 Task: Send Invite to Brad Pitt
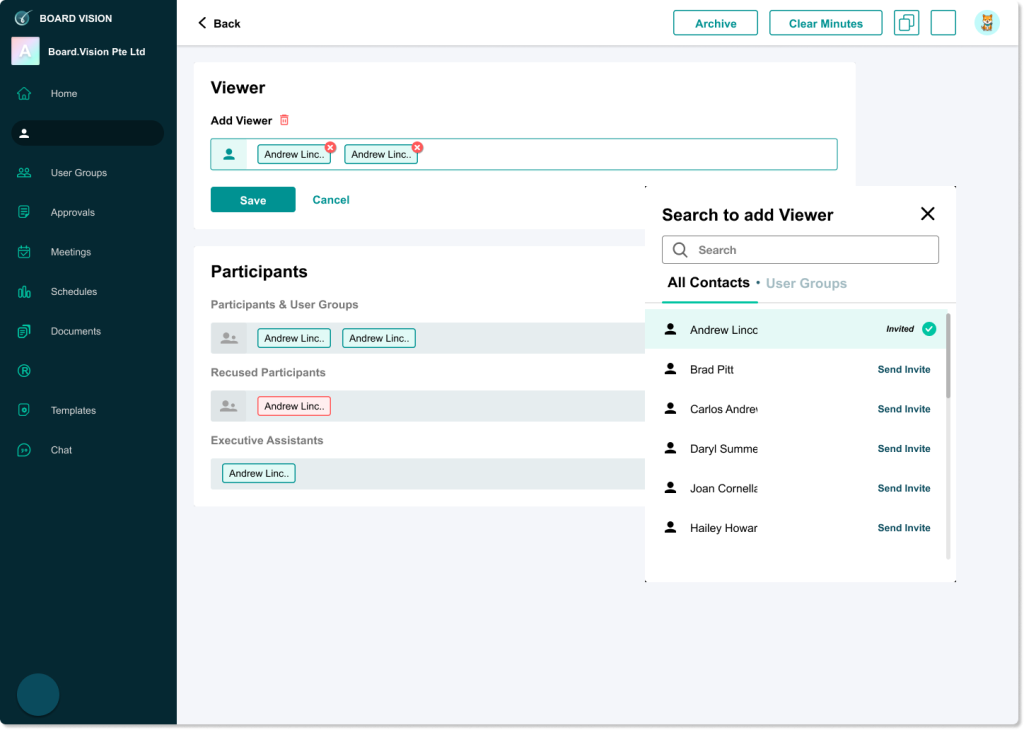(903, 369)
